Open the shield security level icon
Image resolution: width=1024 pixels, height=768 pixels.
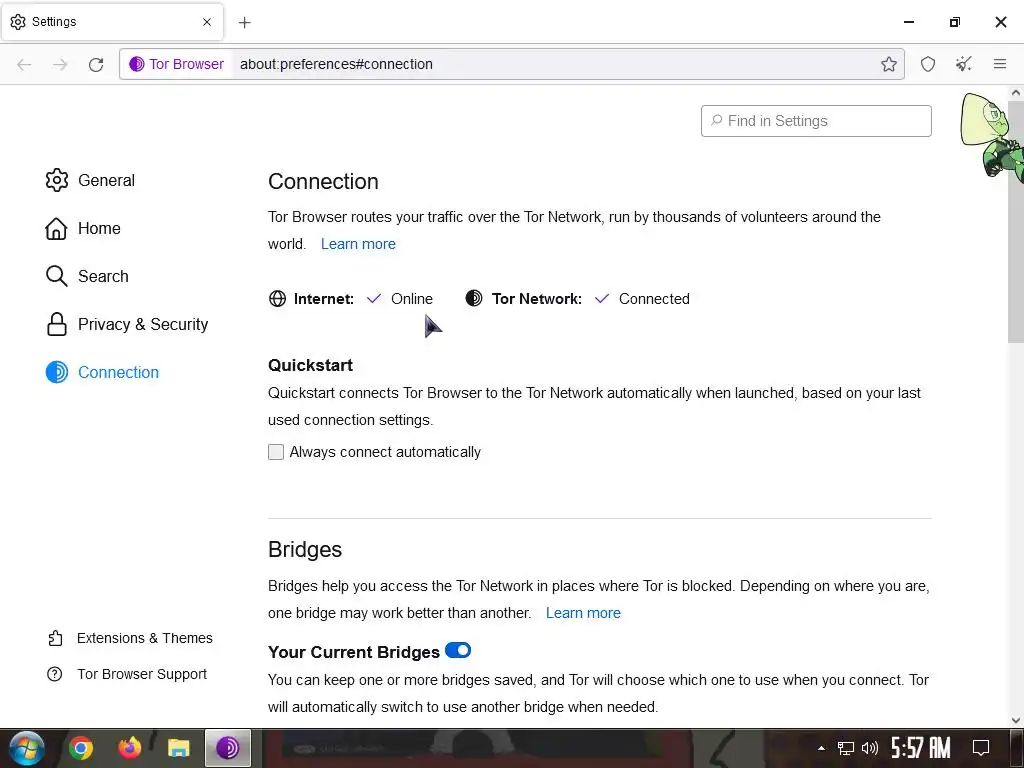coord(928,64)
